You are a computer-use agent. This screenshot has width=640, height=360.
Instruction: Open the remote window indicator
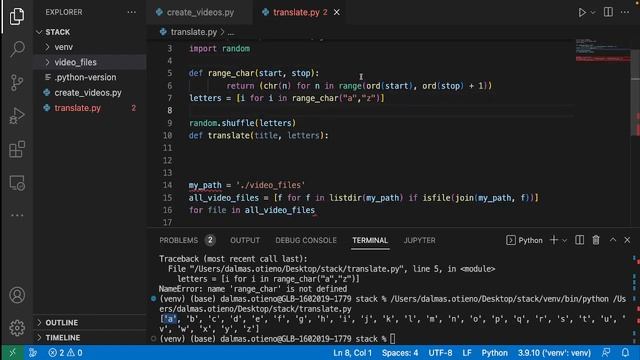click(x=12, y=353)
